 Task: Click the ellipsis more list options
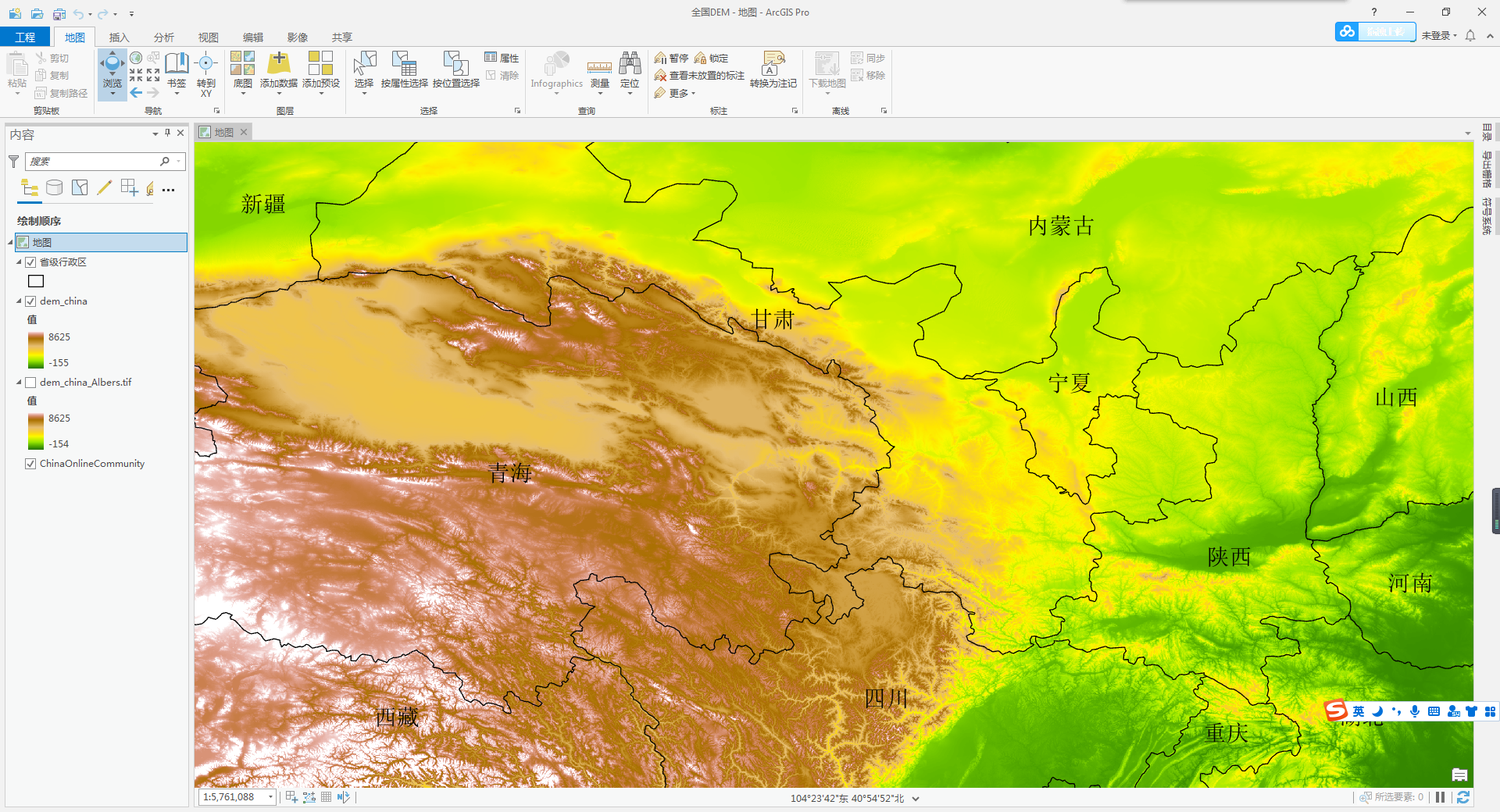click(x=168, y=189)
